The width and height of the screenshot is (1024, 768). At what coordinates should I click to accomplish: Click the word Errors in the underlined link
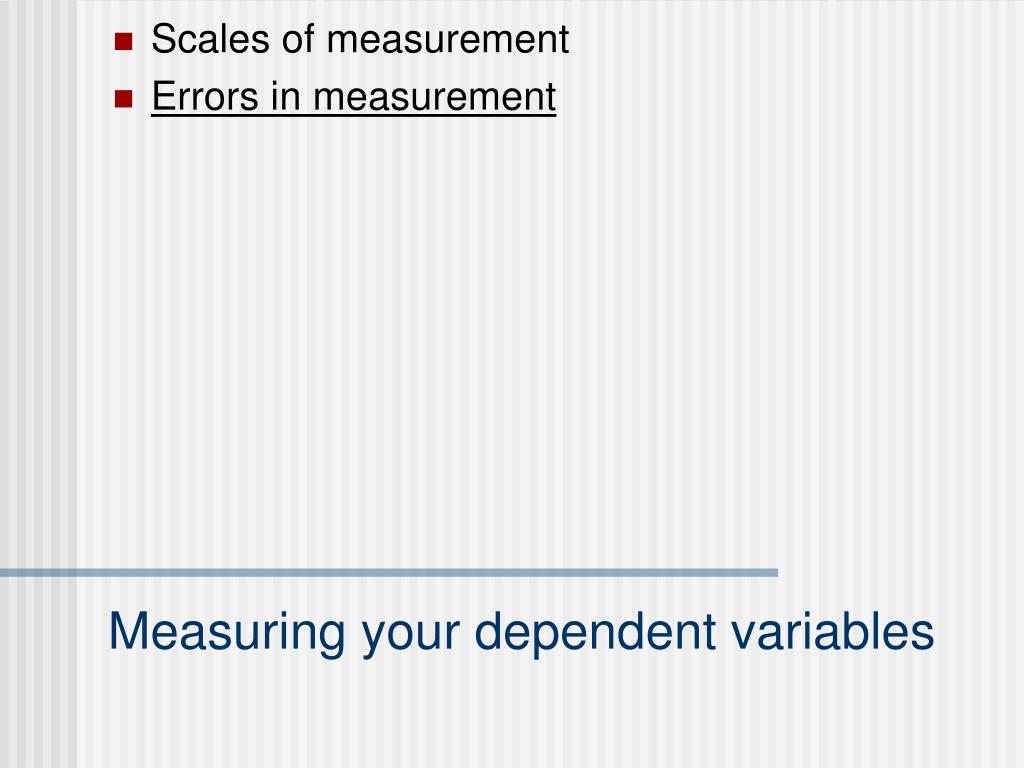pyautogui.click(x=205, y=97)
